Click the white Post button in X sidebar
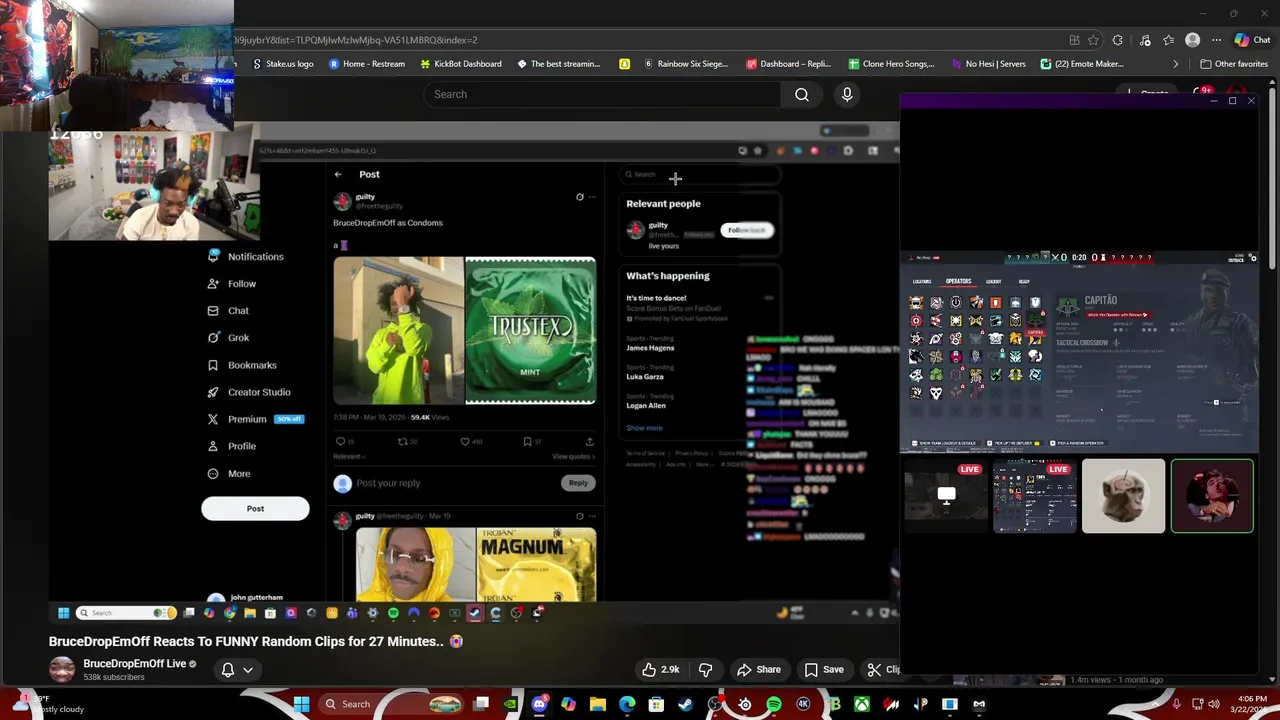Screen dimensions: 1280x720 tap(255, 508)
